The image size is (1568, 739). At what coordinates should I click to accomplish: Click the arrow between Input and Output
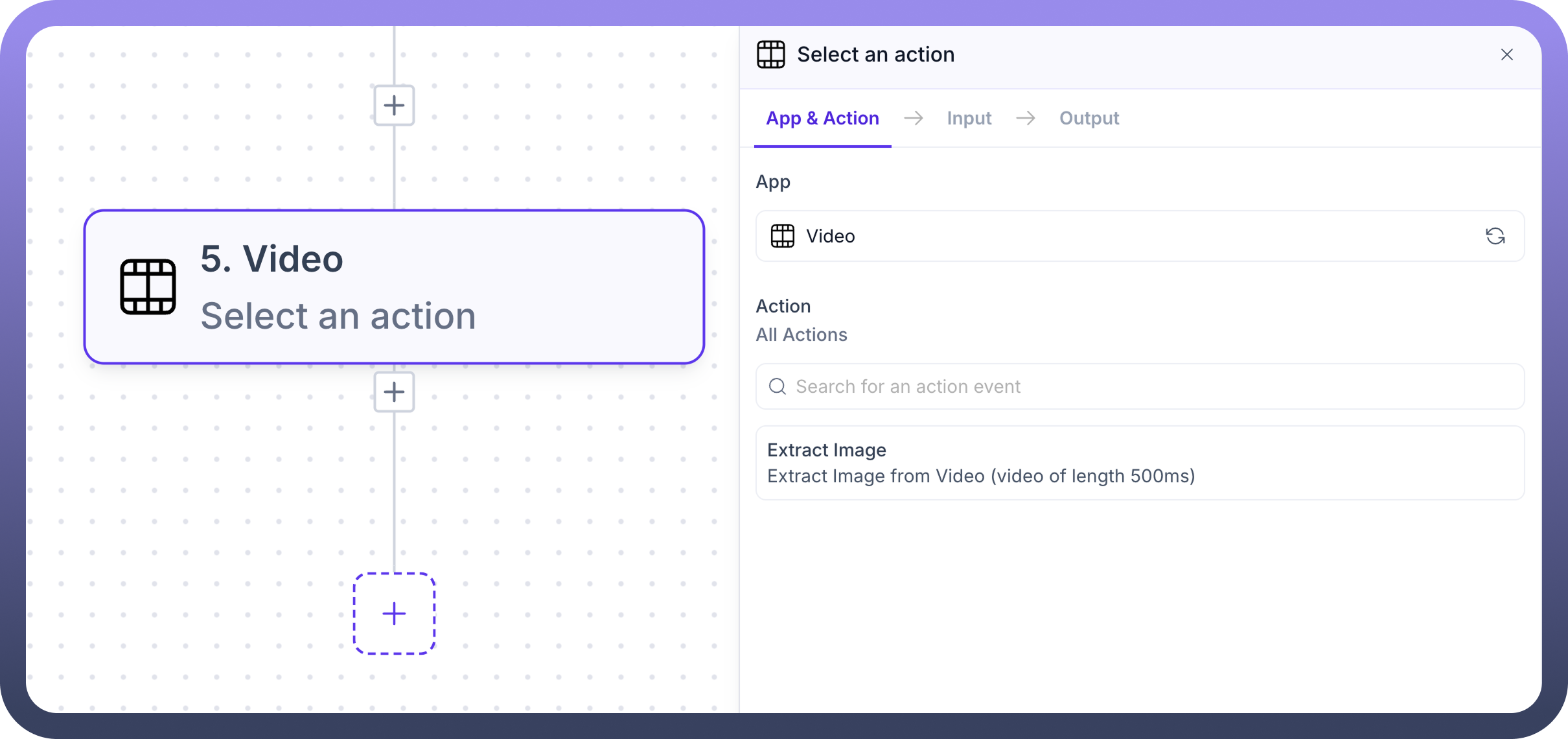tap(1026, 118)
